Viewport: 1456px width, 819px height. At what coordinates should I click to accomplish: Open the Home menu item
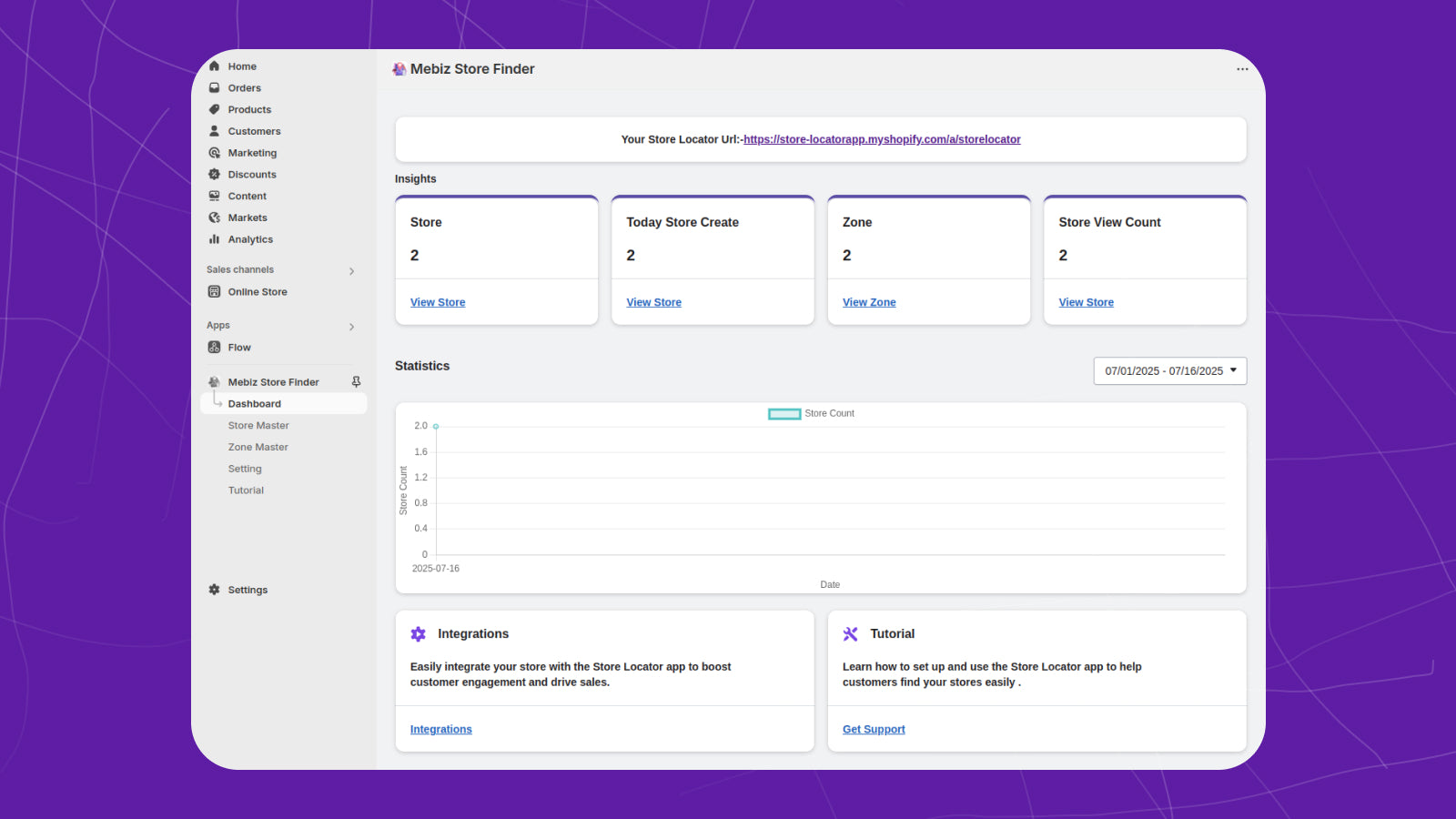point(242,66)
